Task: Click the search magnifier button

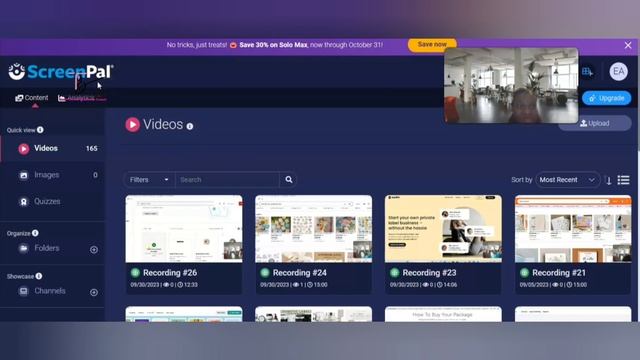Action: point(289,180)
